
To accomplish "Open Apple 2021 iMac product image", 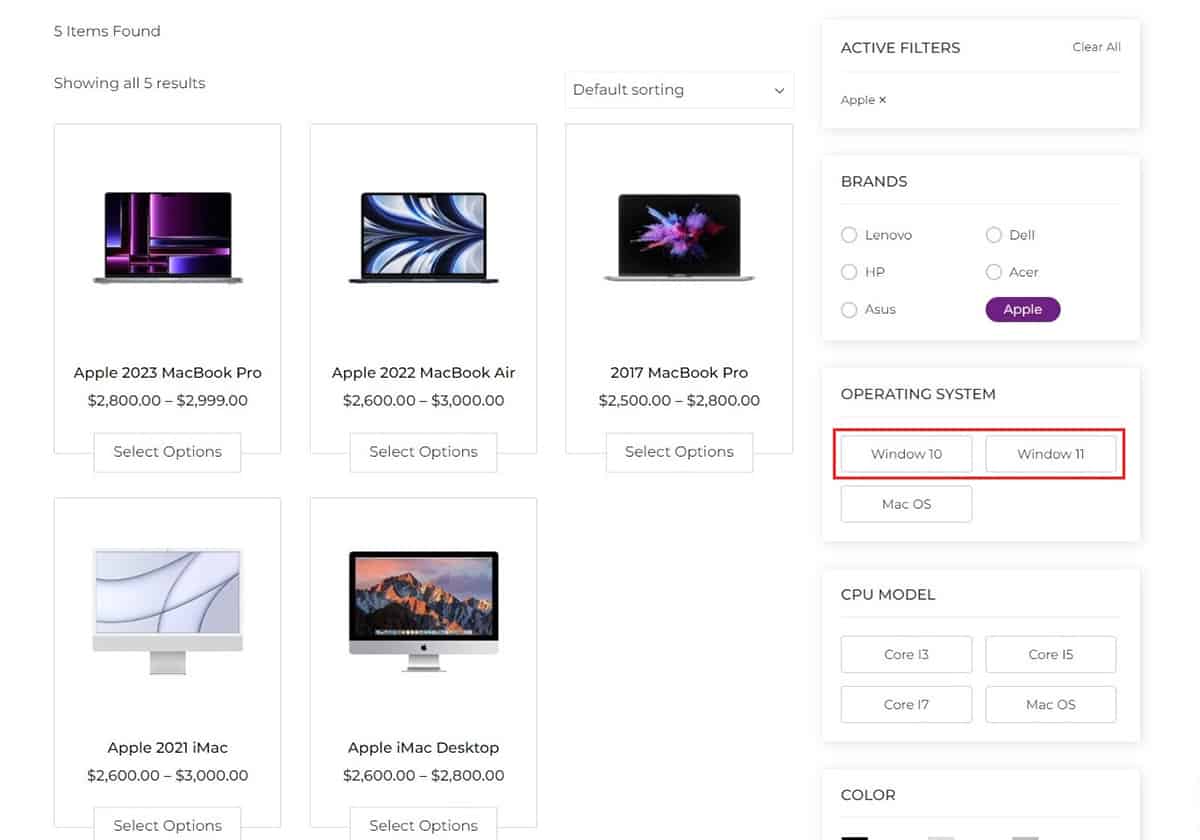I will coord(167,611).
